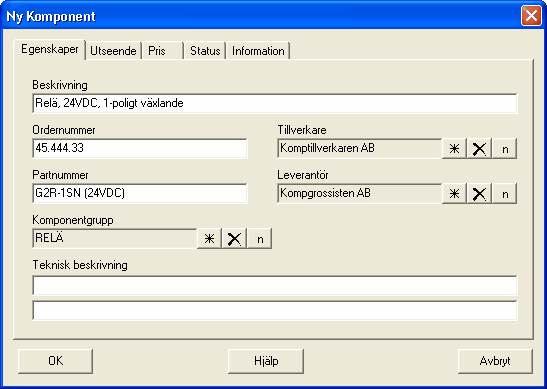Click the Komponentgrupp field showing RELÄ
The width and height of the screenshot is (547, 389).
[115, 238]
